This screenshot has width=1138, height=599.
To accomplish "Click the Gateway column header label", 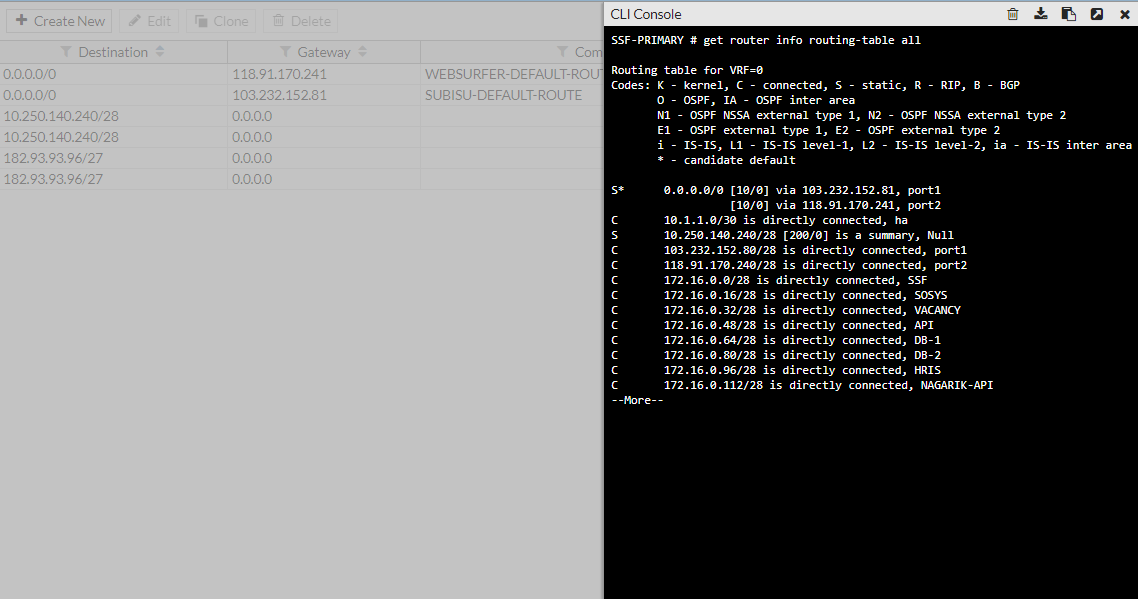I will (x=324, y=52).
